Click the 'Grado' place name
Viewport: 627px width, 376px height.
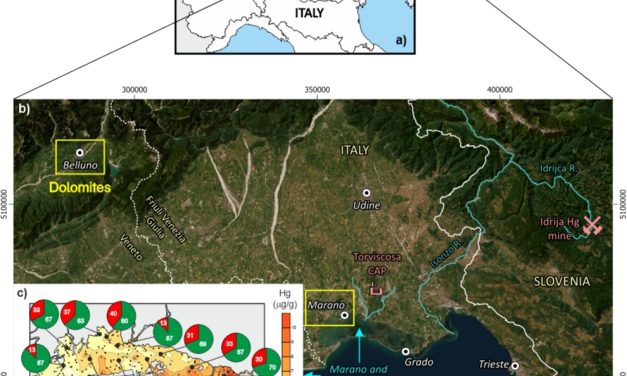(419, 362)
